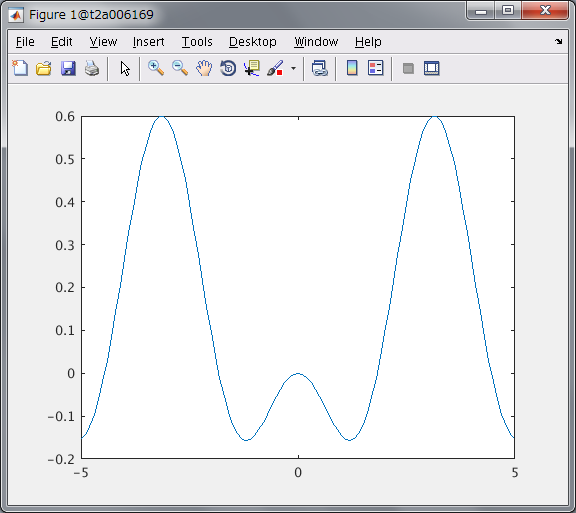This screenshot has height=513, width=576.
Task: Open the Tools menu
Action: [197, 42]
